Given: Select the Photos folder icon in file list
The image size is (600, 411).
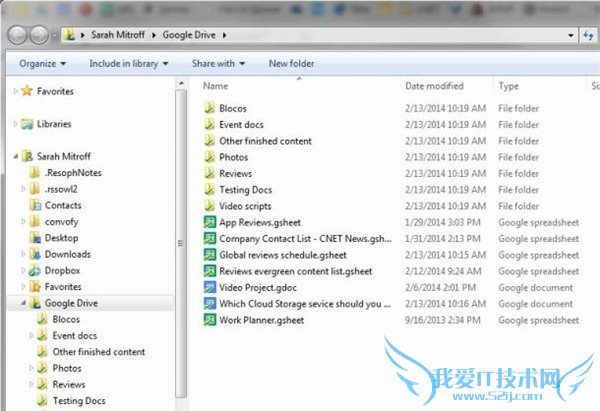Looking at the screenshot, I should [x=209, y=157].
